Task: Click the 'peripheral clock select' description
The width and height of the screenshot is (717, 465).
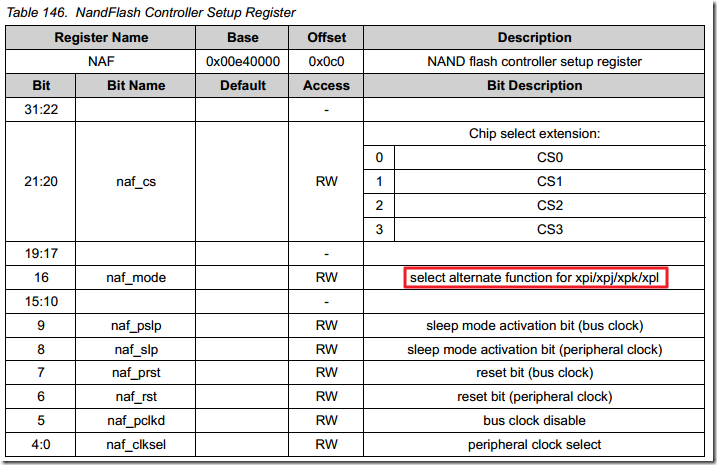Action: 534,445
